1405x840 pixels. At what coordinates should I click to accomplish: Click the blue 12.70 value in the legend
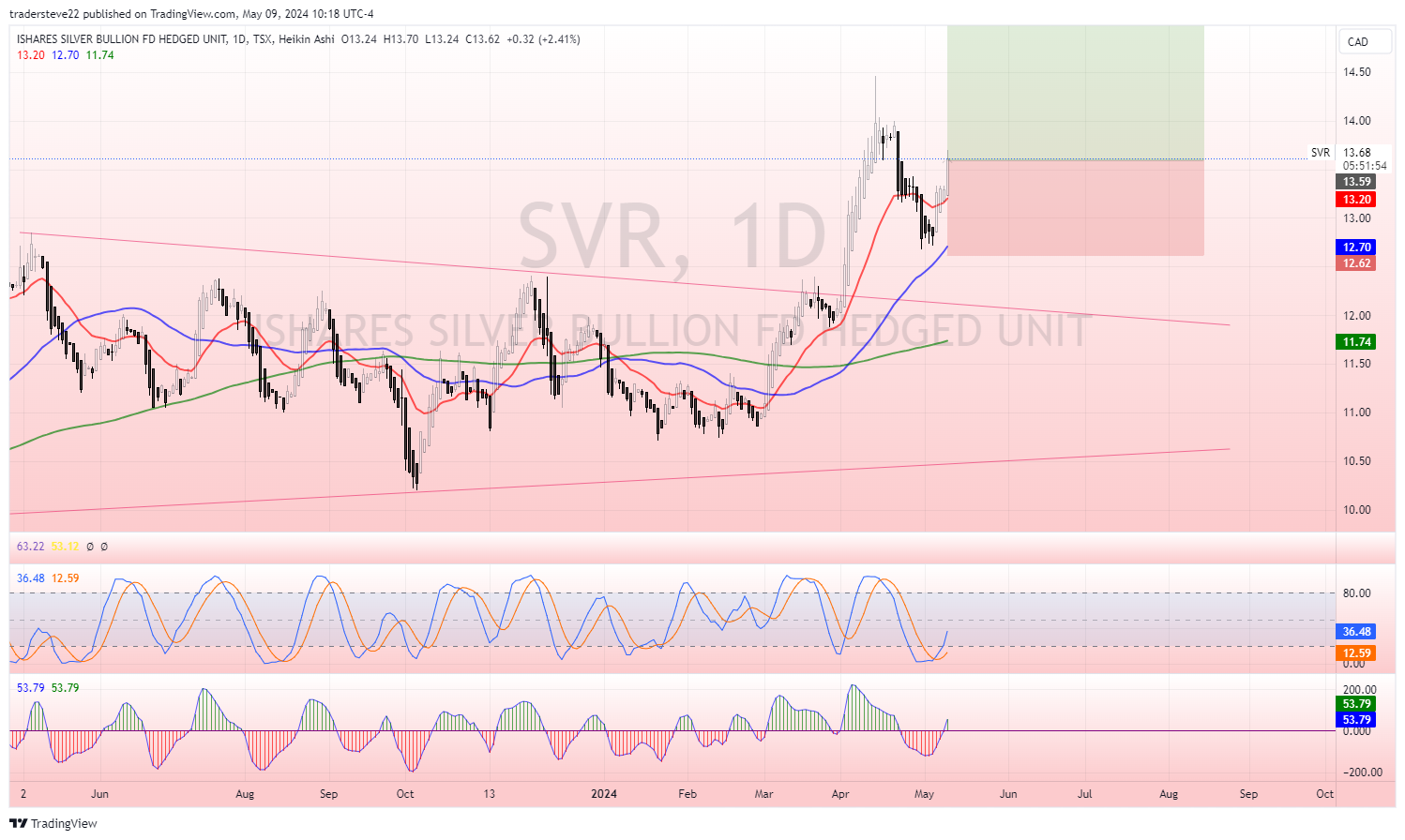(x=66, y=55)
